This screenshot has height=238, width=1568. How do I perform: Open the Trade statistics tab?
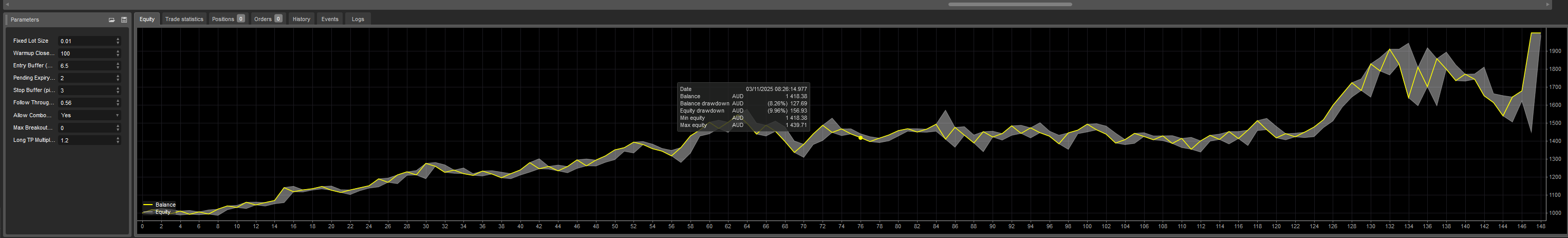click(184, 19)
